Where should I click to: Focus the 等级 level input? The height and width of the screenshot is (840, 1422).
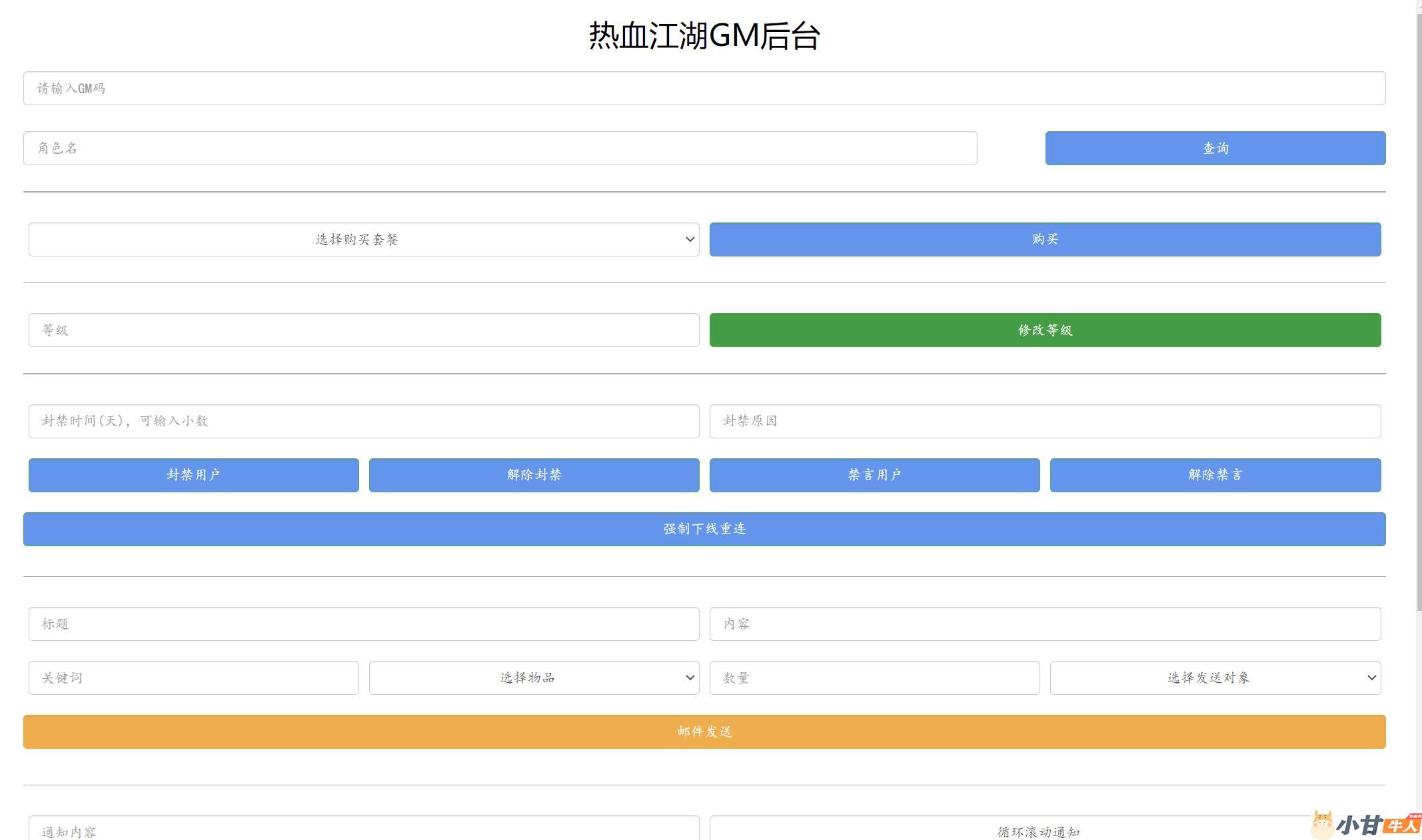click(364, 330)
